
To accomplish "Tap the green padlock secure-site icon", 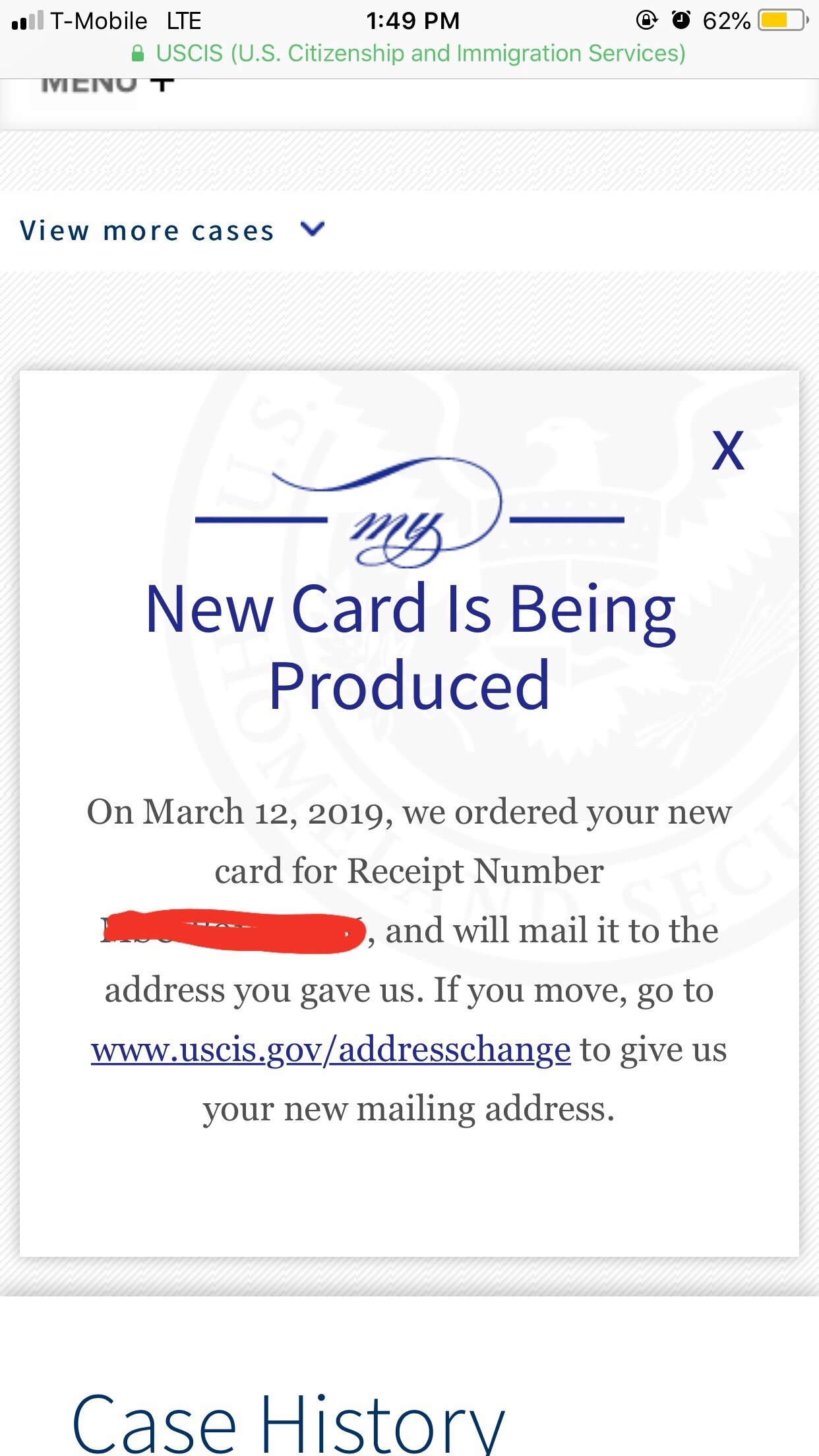I will click(137, 53).
